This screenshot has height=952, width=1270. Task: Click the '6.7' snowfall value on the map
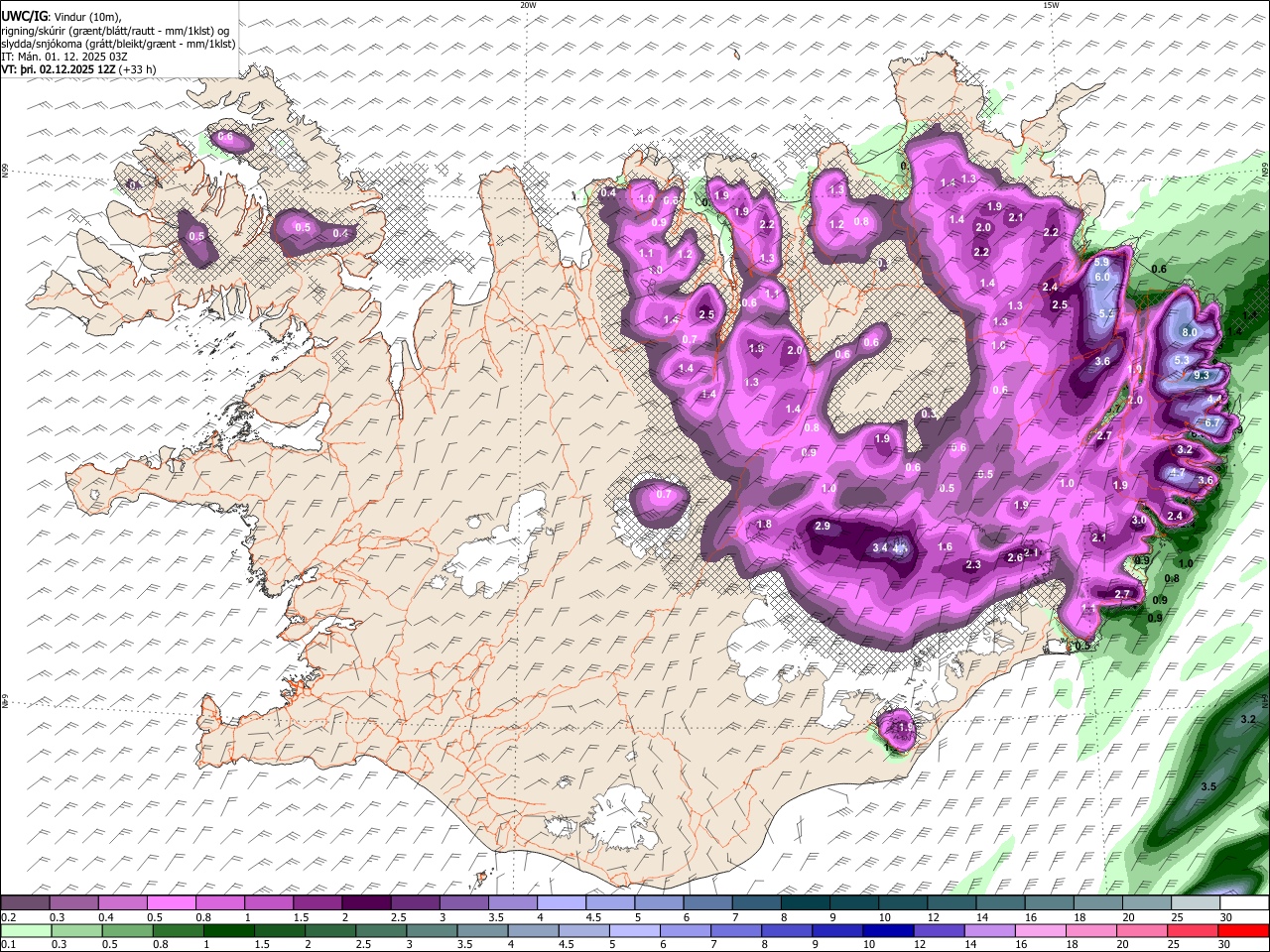1211,423
